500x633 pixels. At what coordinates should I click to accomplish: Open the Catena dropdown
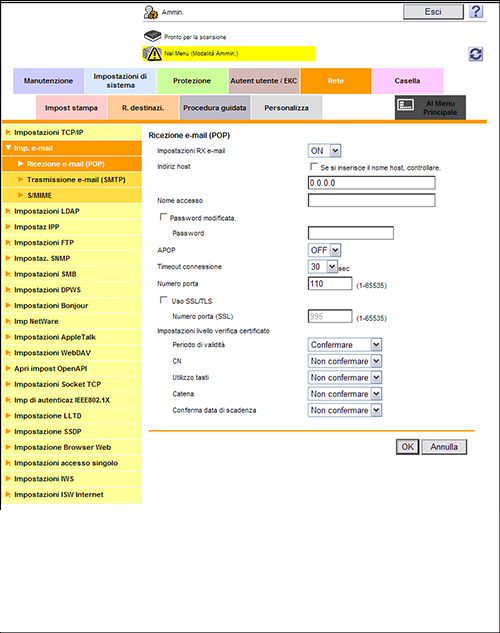pos(345,394)
